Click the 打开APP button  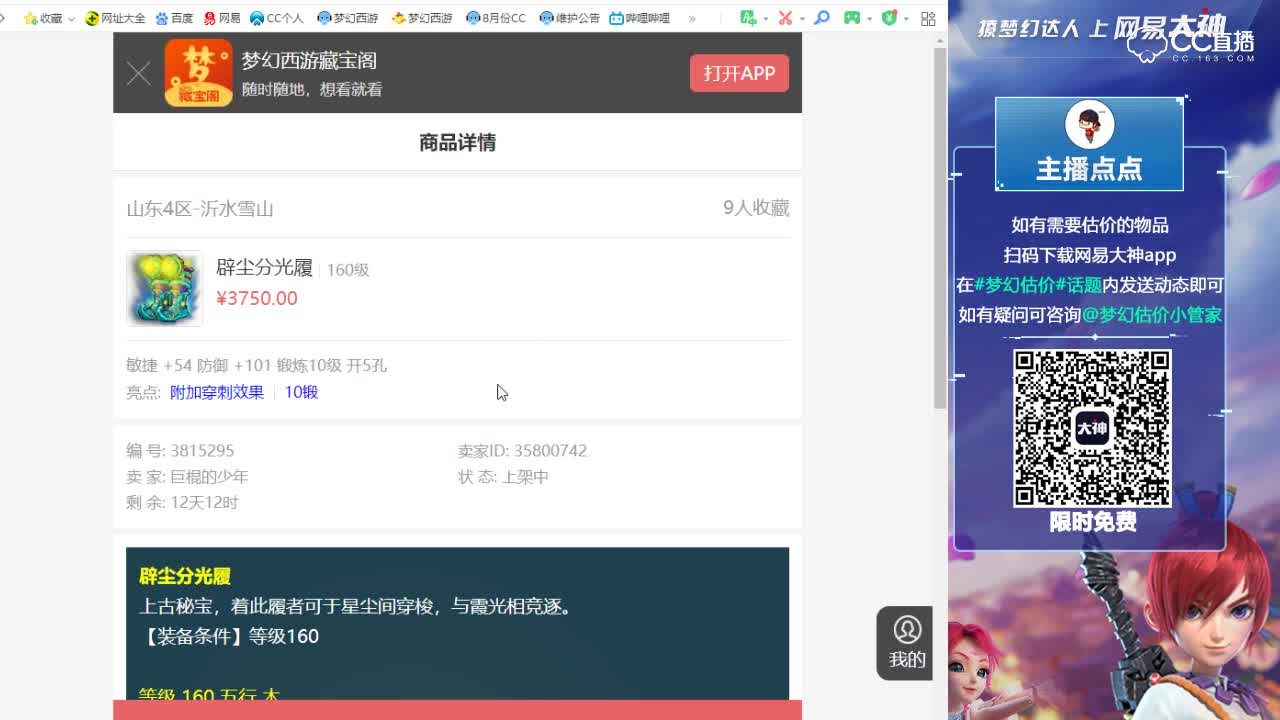click(x=739, y=73)
